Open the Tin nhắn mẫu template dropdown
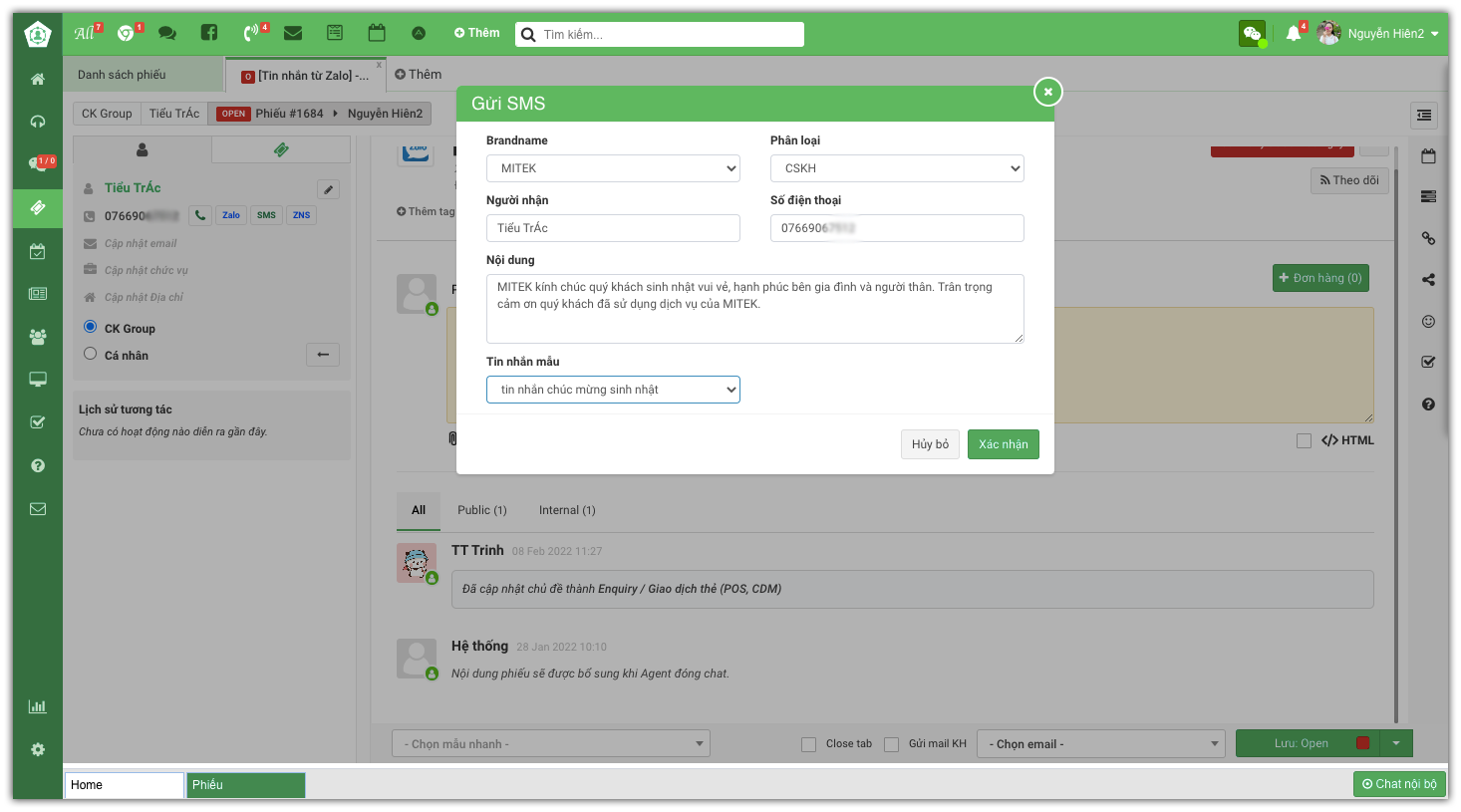The image size is (1461, 812). (x=613, y=390)
